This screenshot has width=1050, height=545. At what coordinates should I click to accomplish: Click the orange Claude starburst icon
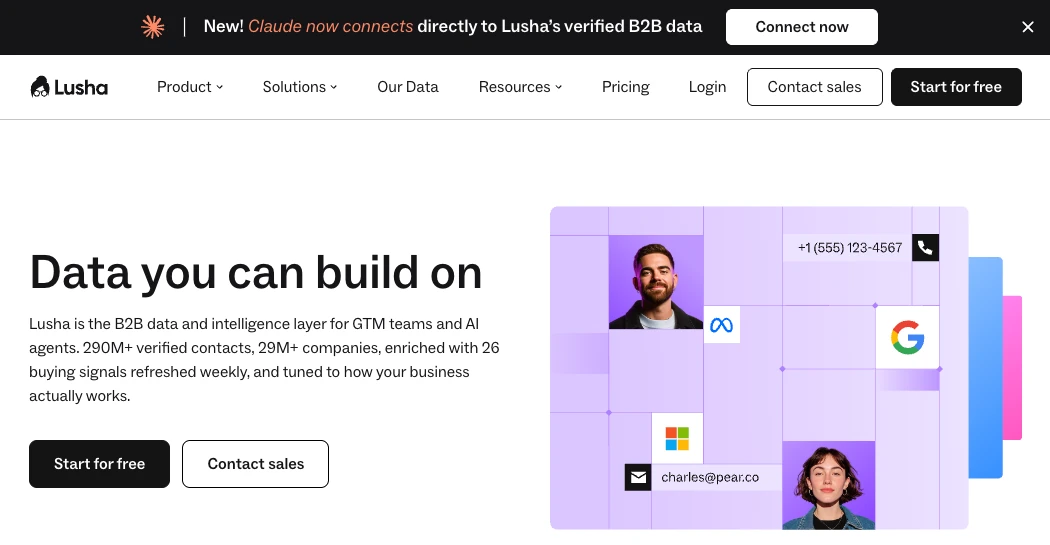(153, 27)
